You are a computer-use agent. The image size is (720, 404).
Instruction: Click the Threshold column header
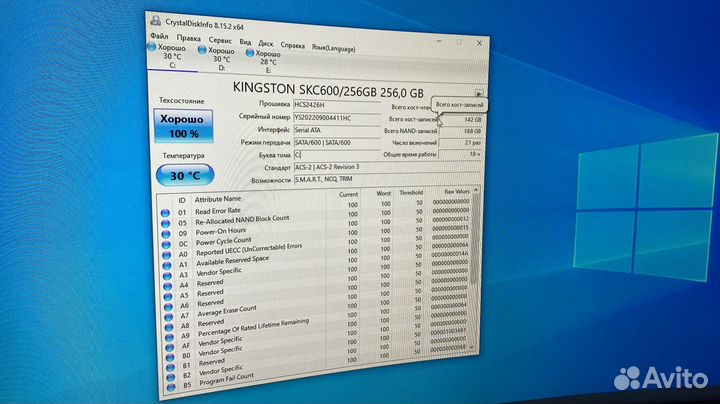[x=411, y=192]
